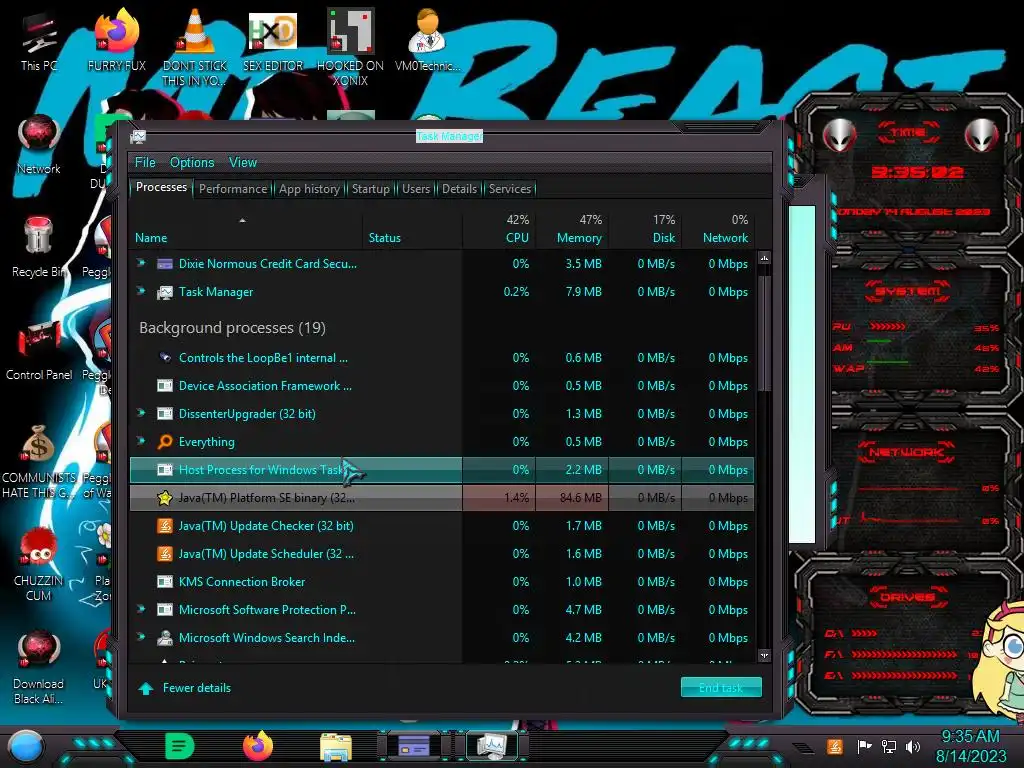Expand the Task Manager process entry
This screenshot has width=1024, height=768.
coord(140,291)
